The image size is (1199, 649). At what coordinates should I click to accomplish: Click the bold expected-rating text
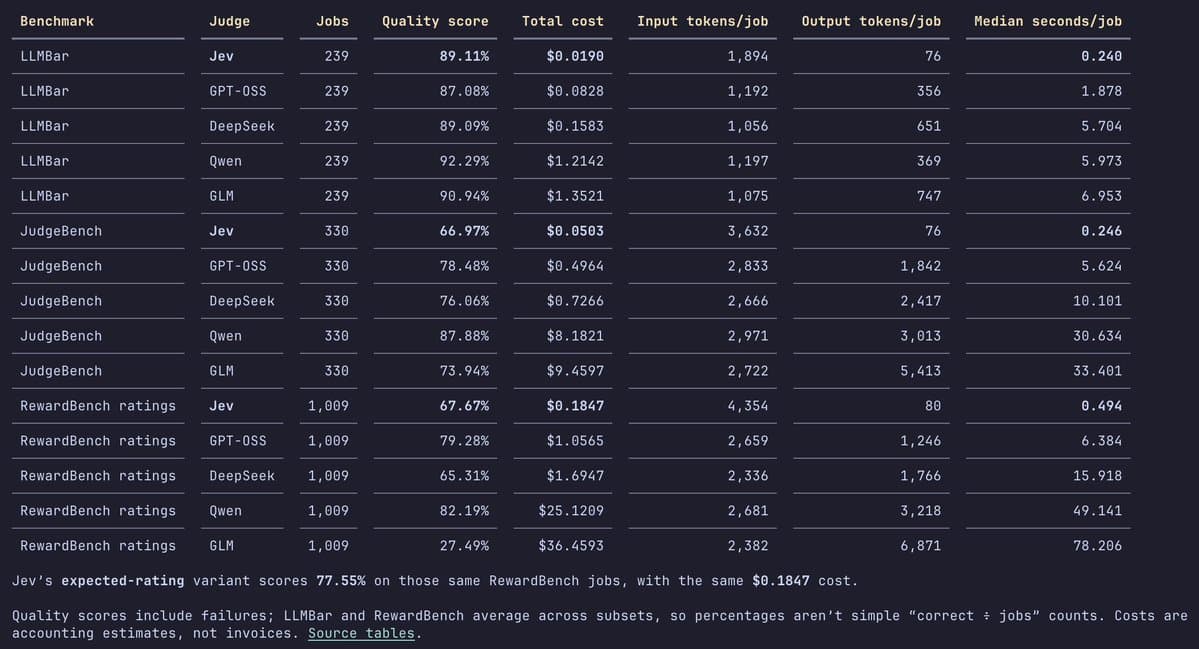pyautogui.click(x=122, y=581)
